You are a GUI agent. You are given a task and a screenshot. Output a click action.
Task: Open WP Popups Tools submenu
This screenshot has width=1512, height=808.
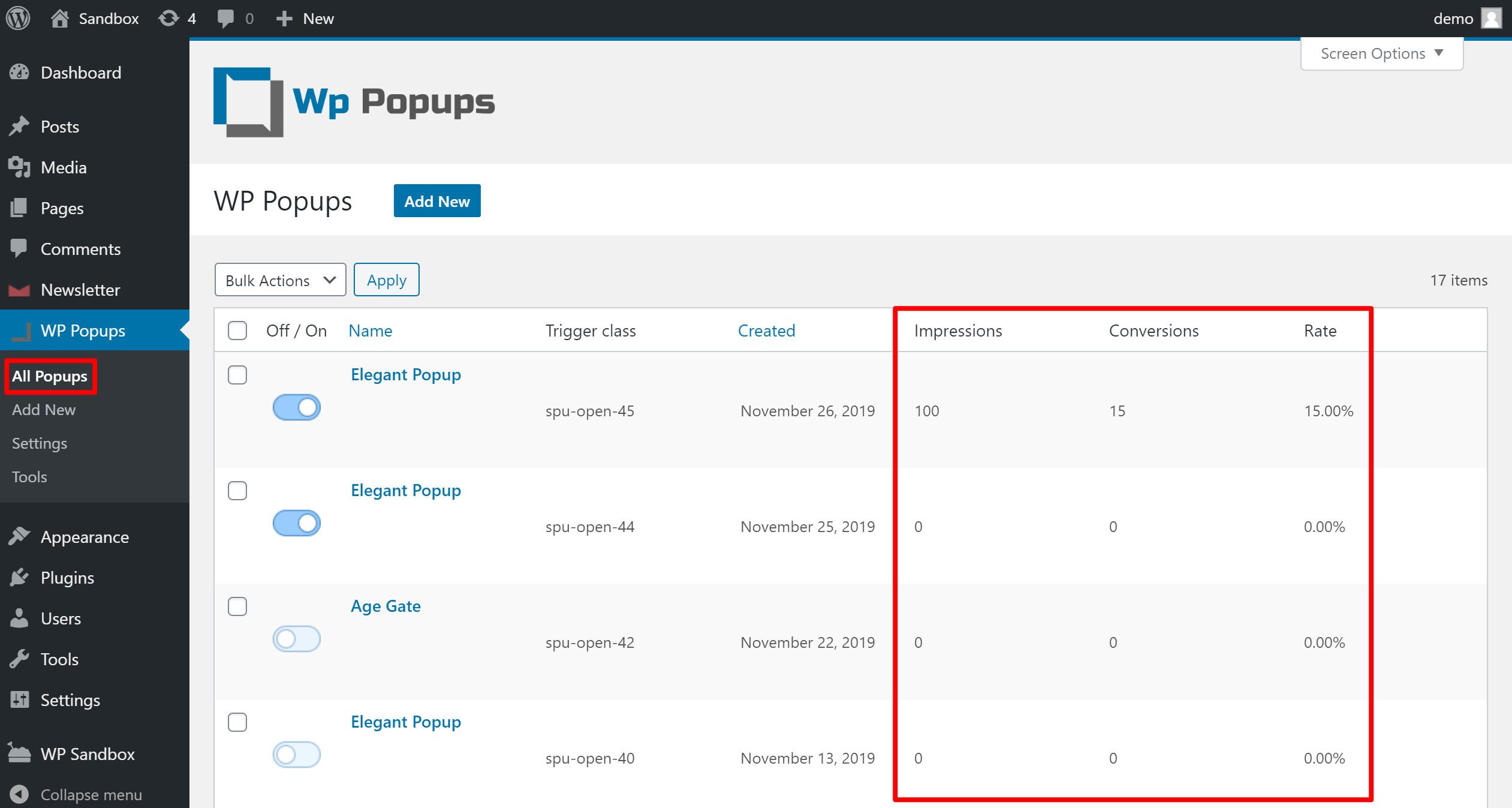pyautogui.click(x=29, y=477)
